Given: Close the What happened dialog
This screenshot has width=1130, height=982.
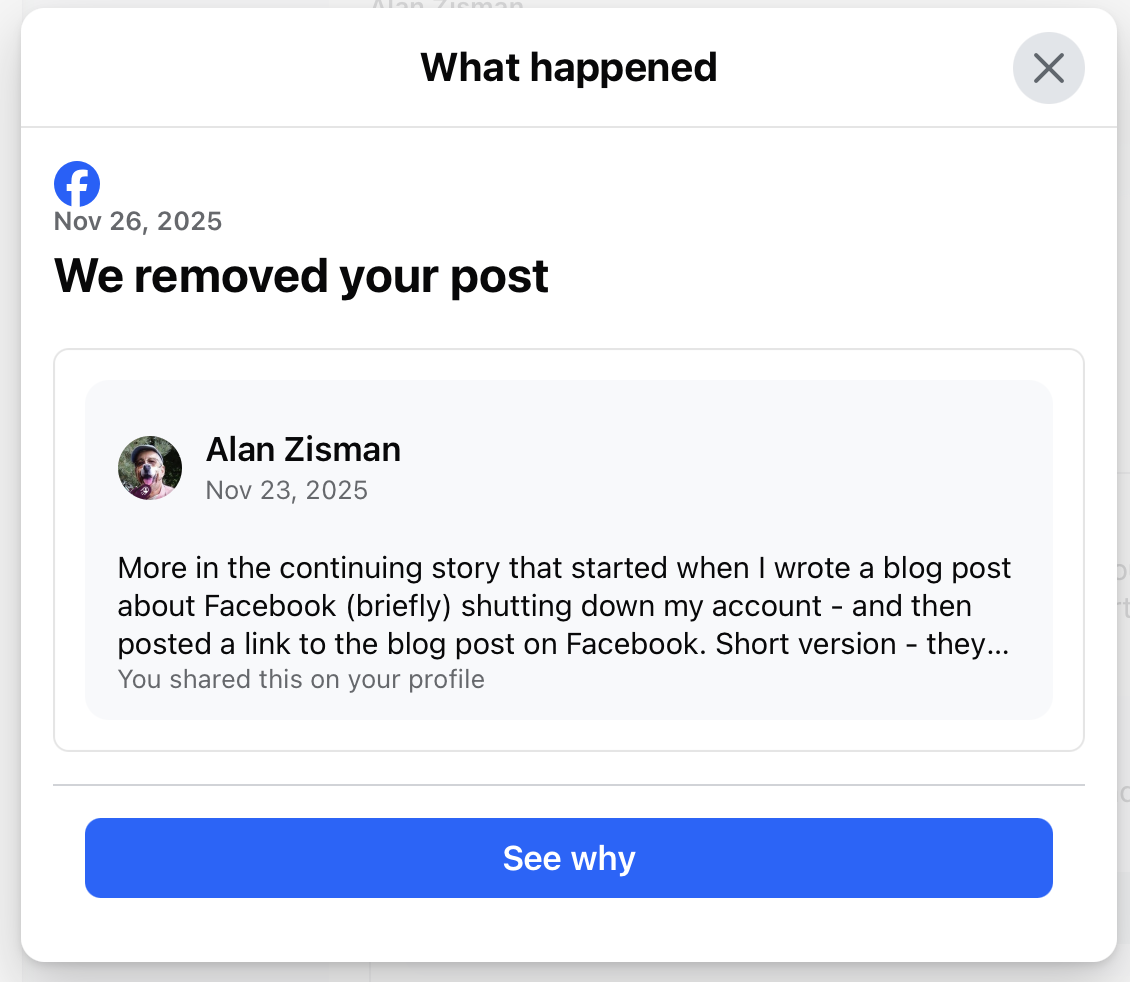Looking at the screenshot, I should point(1048,68).
